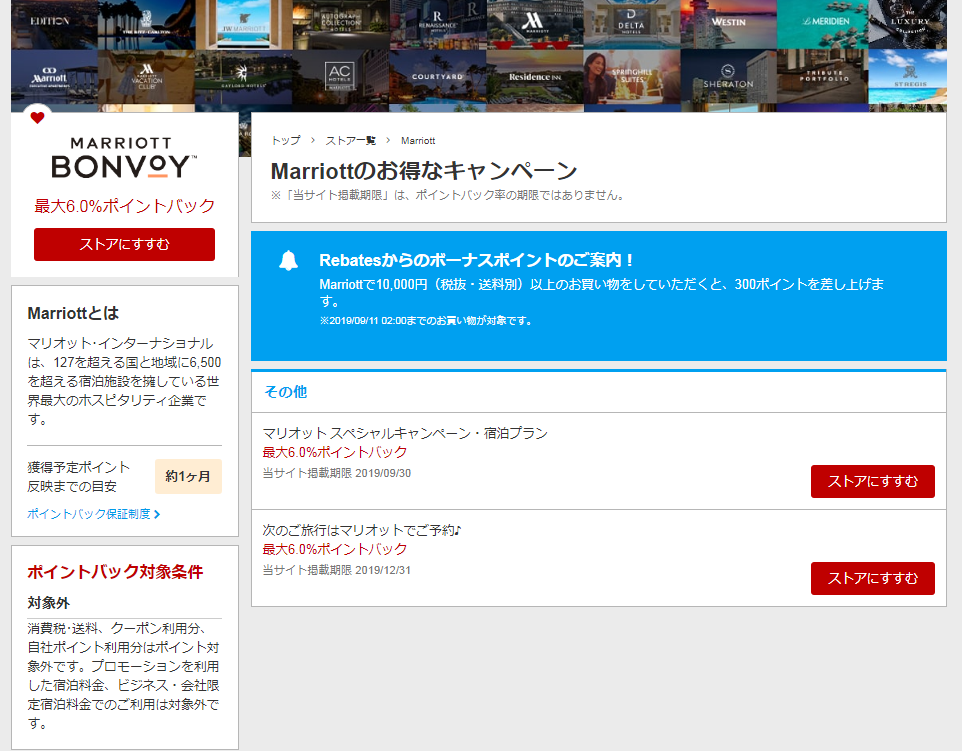This screenshot has width=962, height=751.
Task: Click the Luxury Collection brand tile
Action: coord(908,25)
